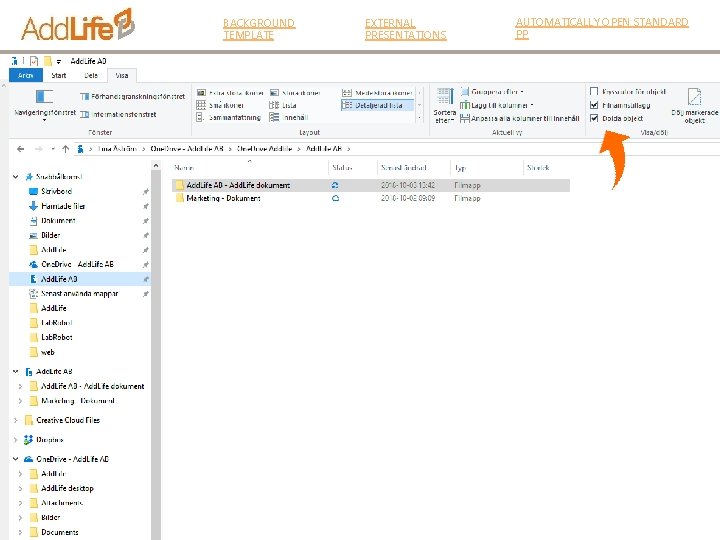Choose Små ikoner layout
This screenshot has height=540, width=720.
(220, 105)
